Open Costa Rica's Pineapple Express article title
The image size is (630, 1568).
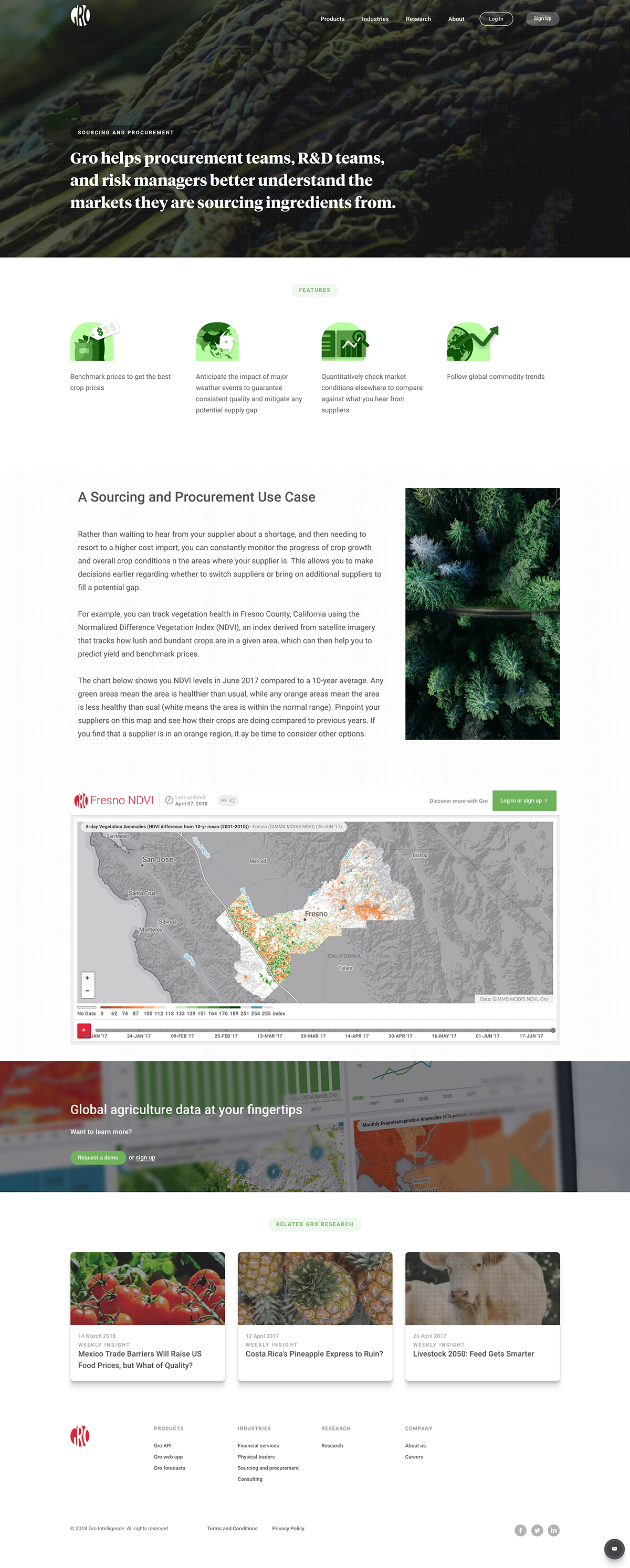pos(314,1354)
